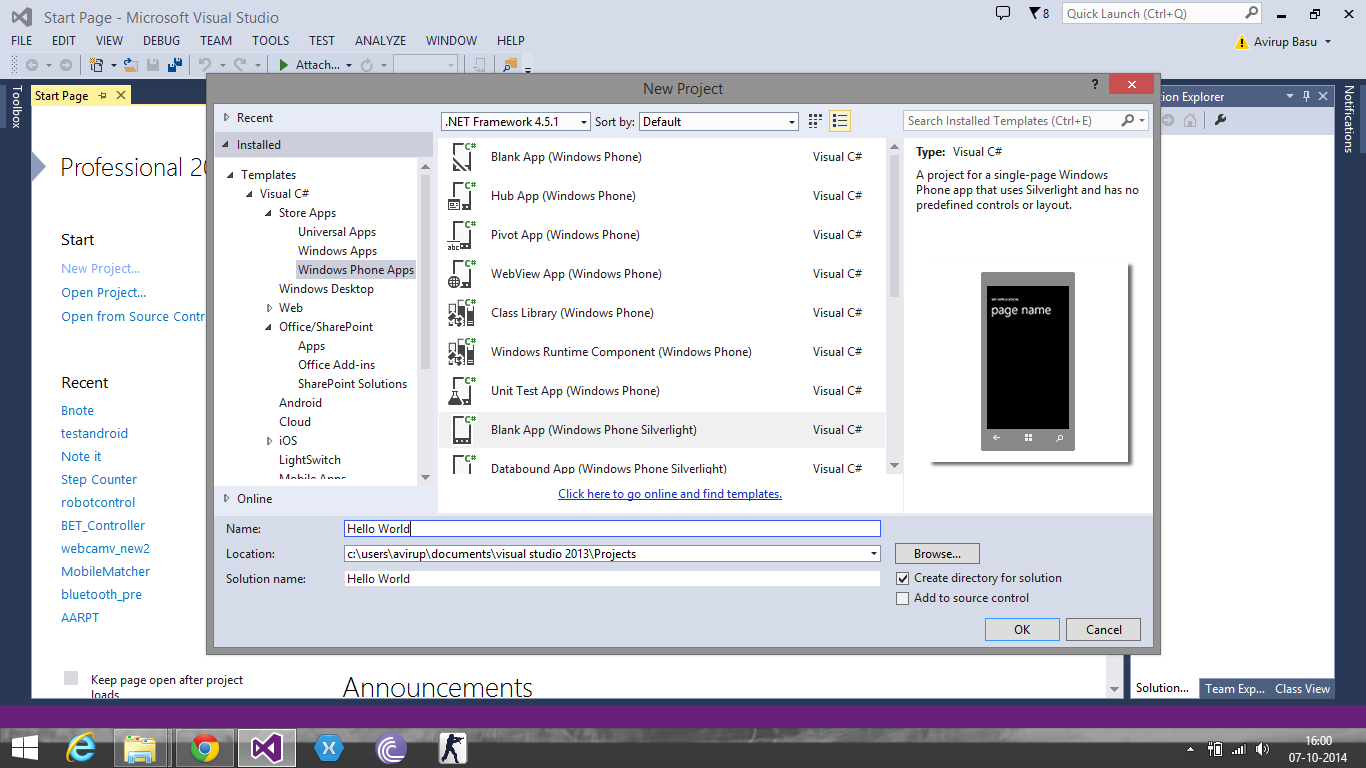
Task: Open the DEBUG menu
Action: pyautogui.click(x=162, y=41)
